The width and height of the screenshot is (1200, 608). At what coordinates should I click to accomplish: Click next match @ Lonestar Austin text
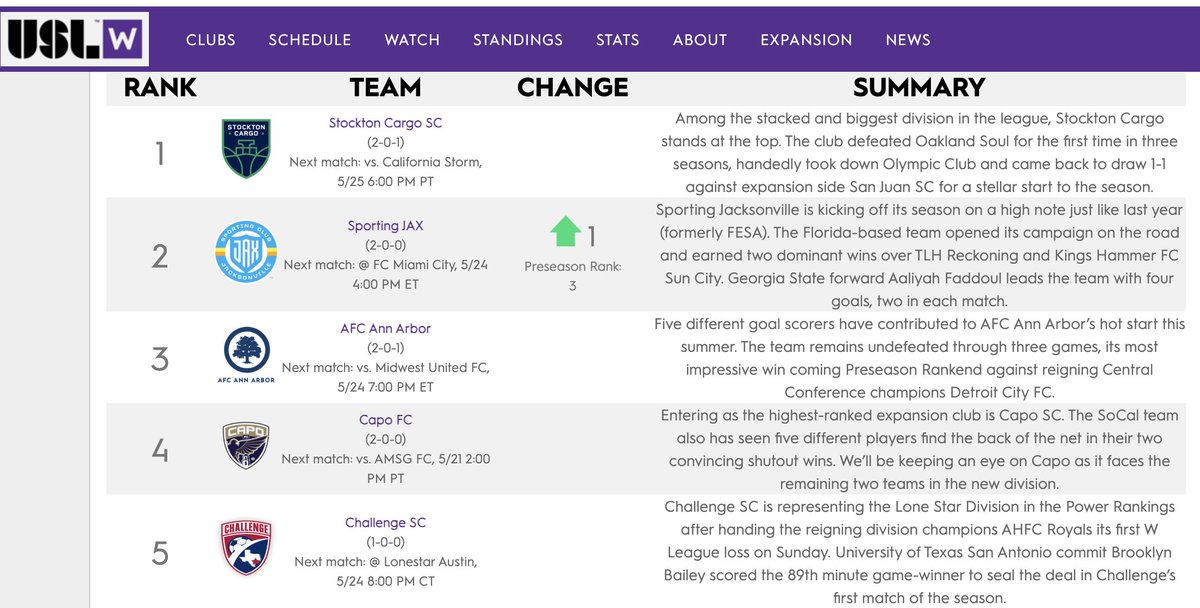pos(385,572)
